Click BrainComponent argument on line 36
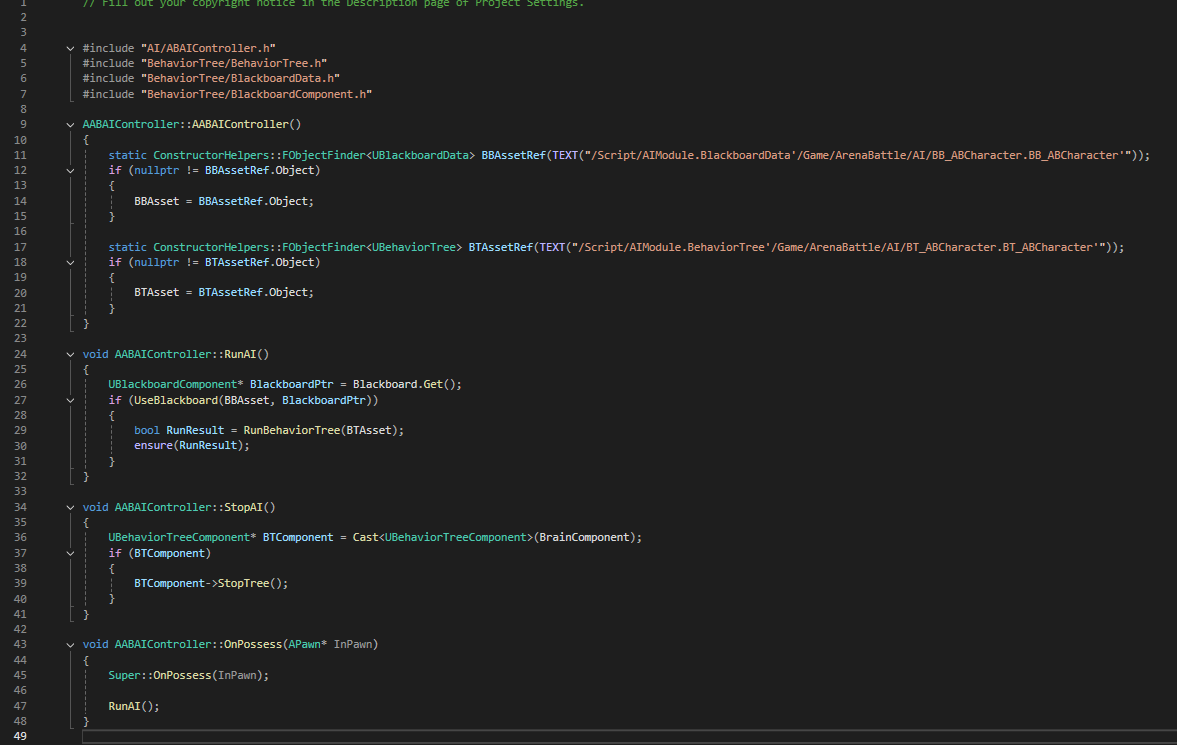Viewport: 1177px width, 745px height. [x=584, y=537]
